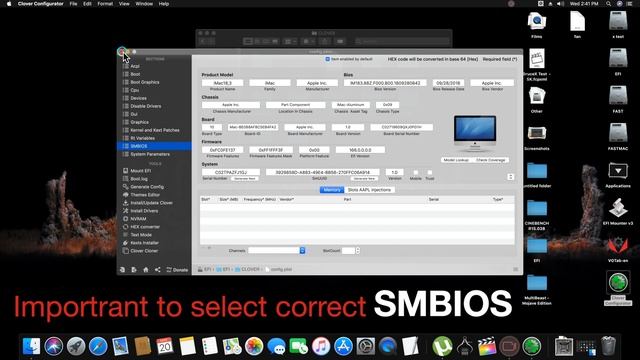Screen dimensions: 640x360
Task: Click the Firmware Features input field
Action: (222, 150)
